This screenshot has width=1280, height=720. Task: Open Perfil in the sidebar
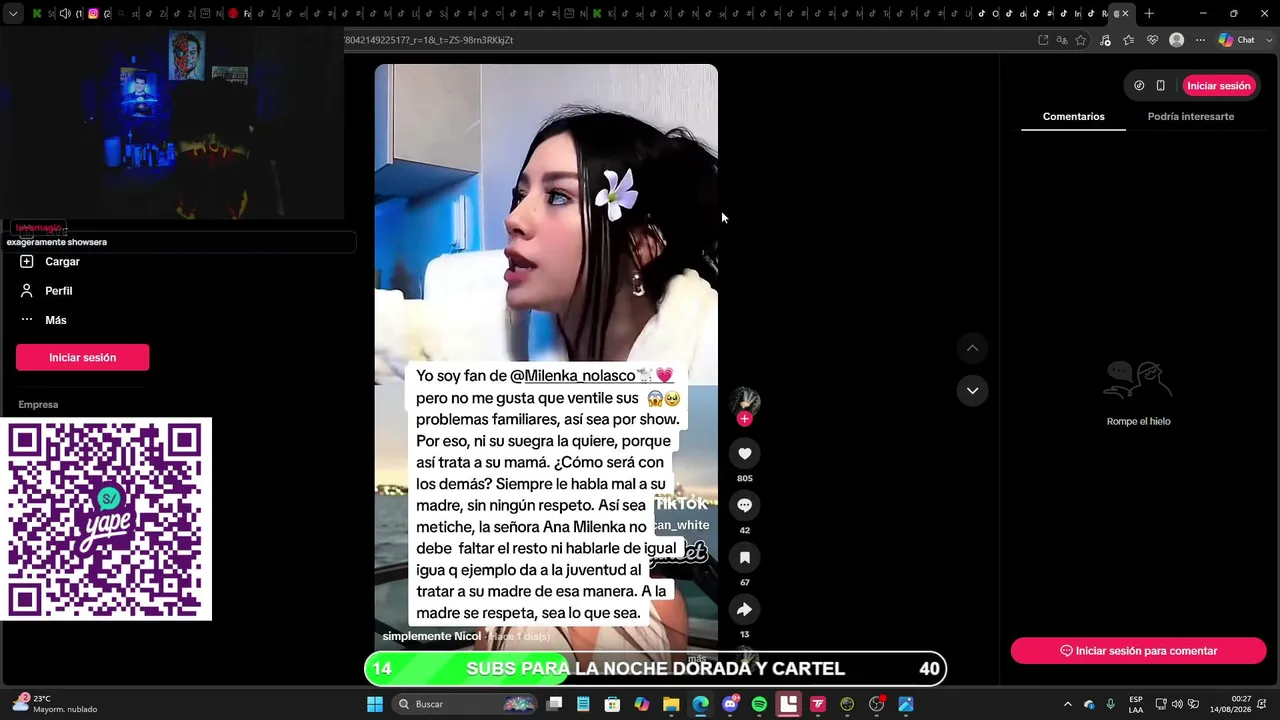(x=58, y=291)
